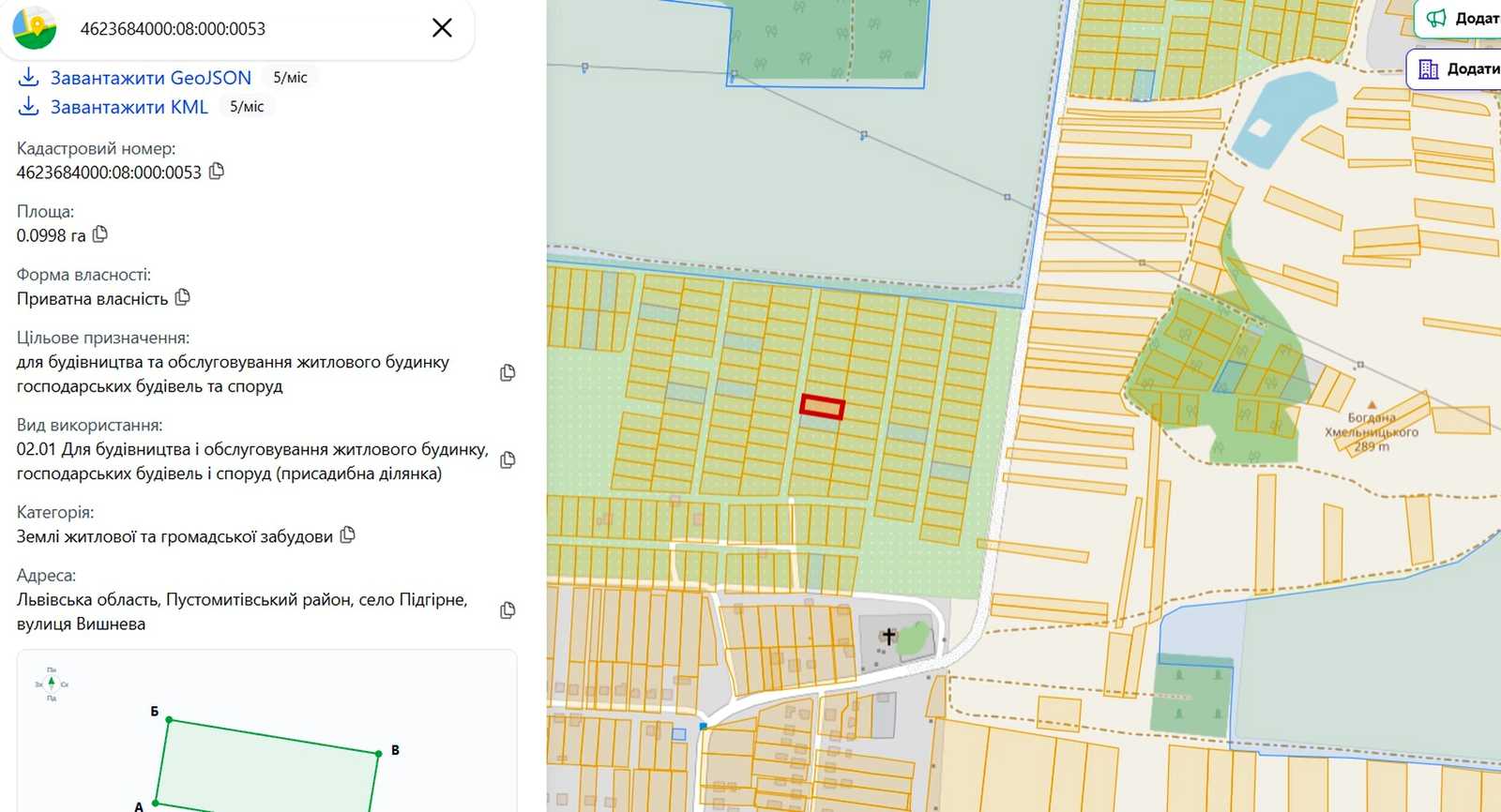Click the 5/міс badge beside KML

(247, 107)
